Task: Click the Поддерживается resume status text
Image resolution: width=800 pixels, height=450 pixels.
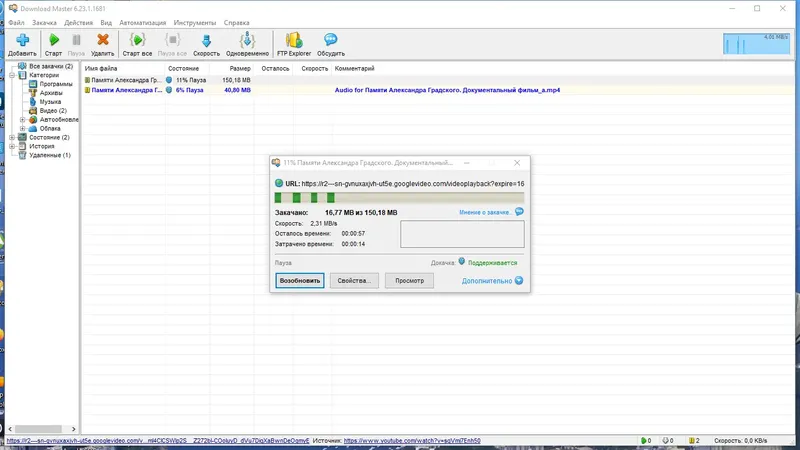Action: click(x=492, y=263)
